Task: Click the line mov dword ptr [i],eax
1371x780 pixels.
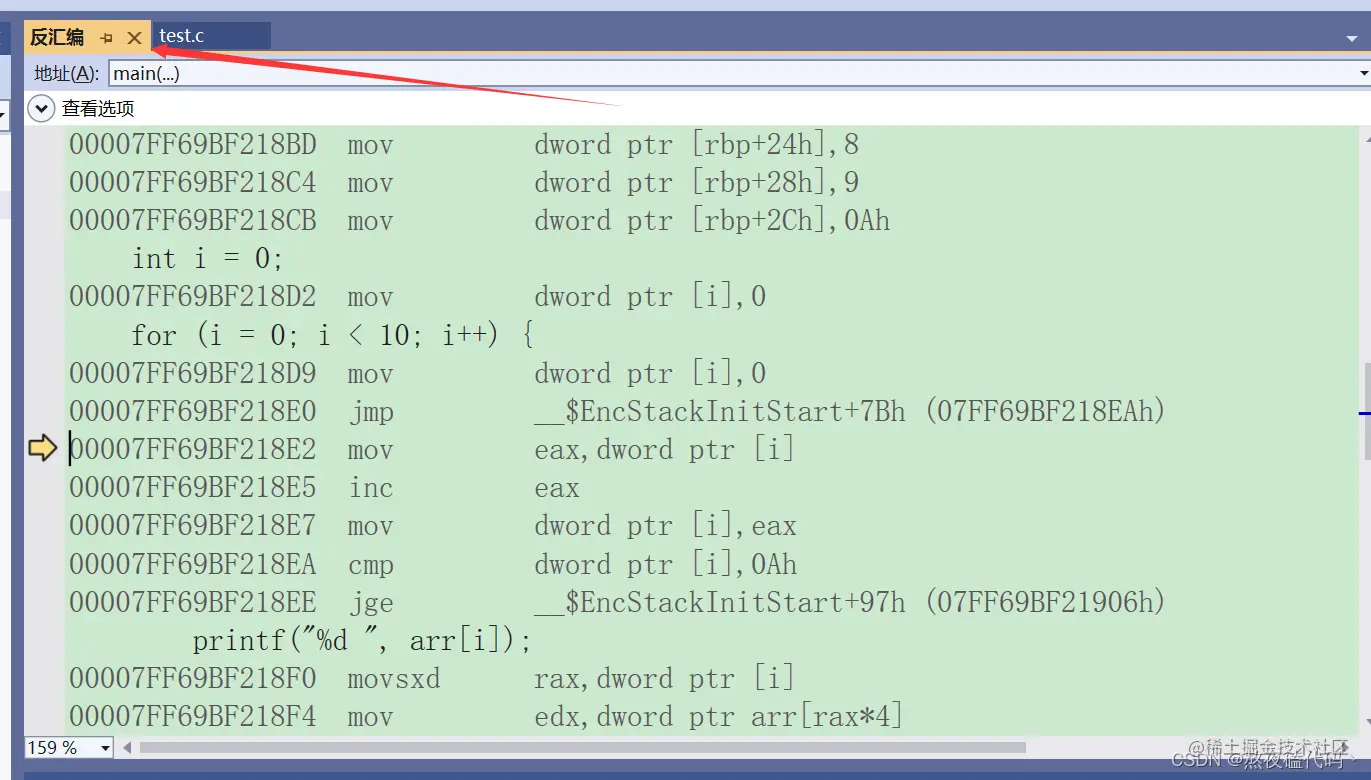Action: click(x=433, y=526)
